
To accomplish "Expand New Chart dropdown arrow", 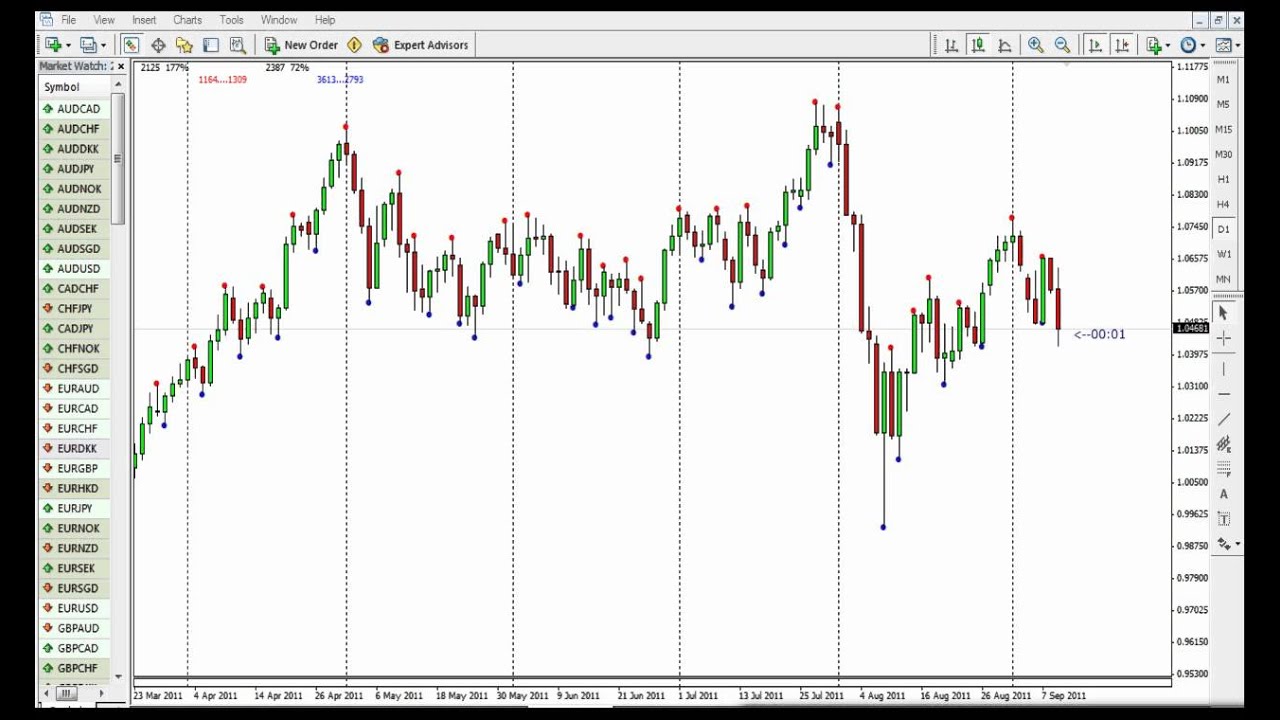I will pos(67,45).
